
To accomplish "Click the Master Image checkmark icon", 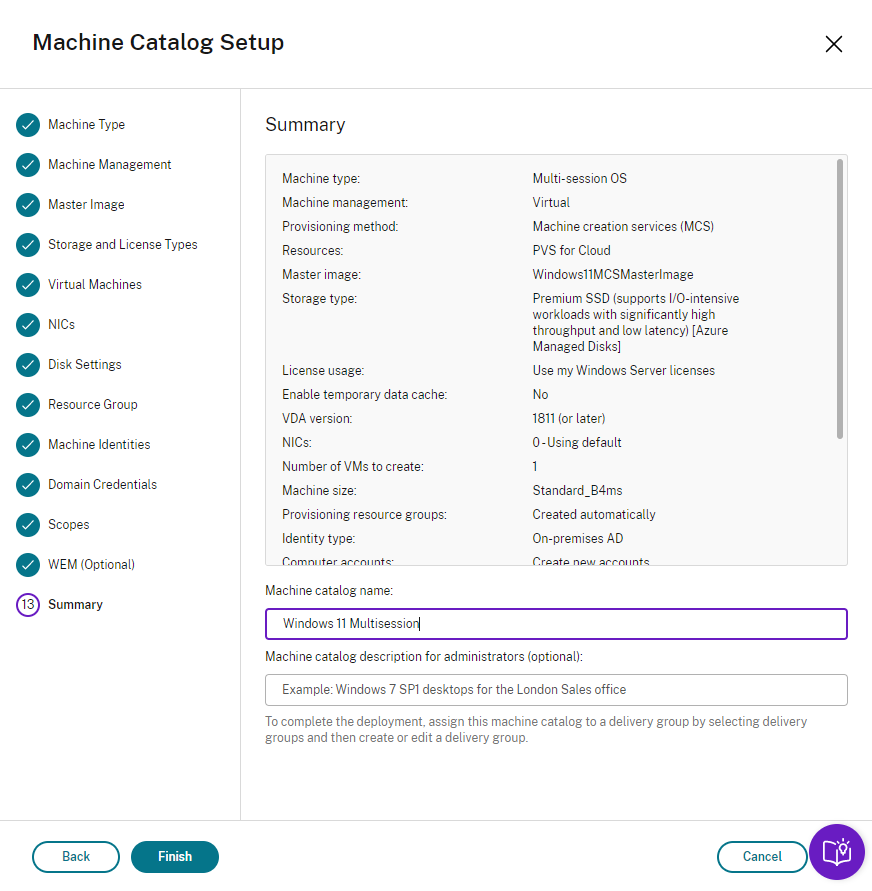I will pyautogui.click(x=28, y=205).
